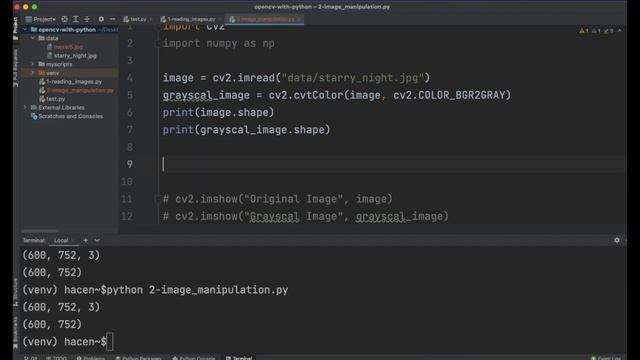This screenshot has height=360, width=640.
Task: Select Scratches and Consoles
Action: (x=67, y=116)
